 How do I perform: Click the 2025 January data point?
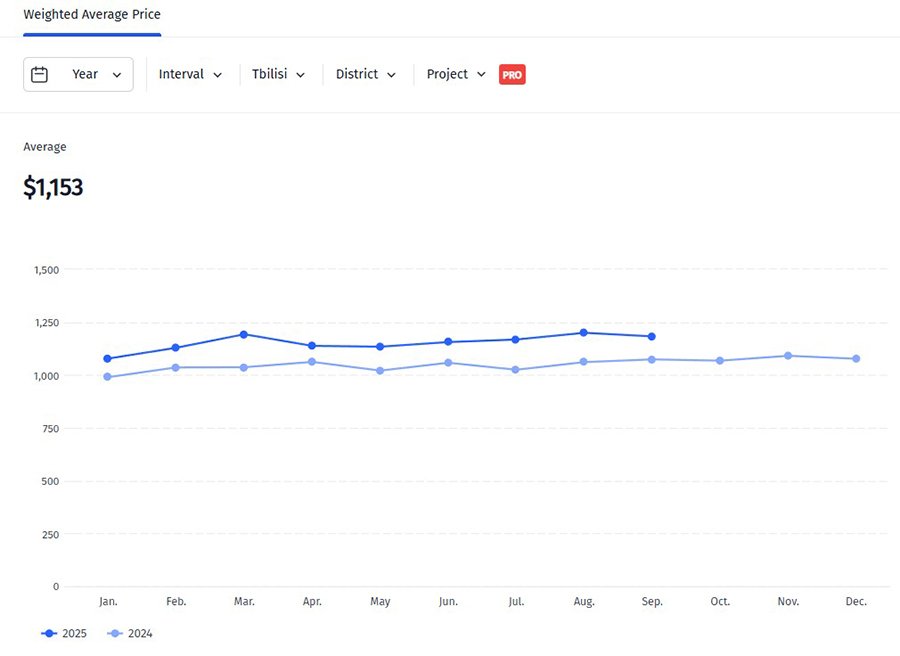(x=108, y=358)
